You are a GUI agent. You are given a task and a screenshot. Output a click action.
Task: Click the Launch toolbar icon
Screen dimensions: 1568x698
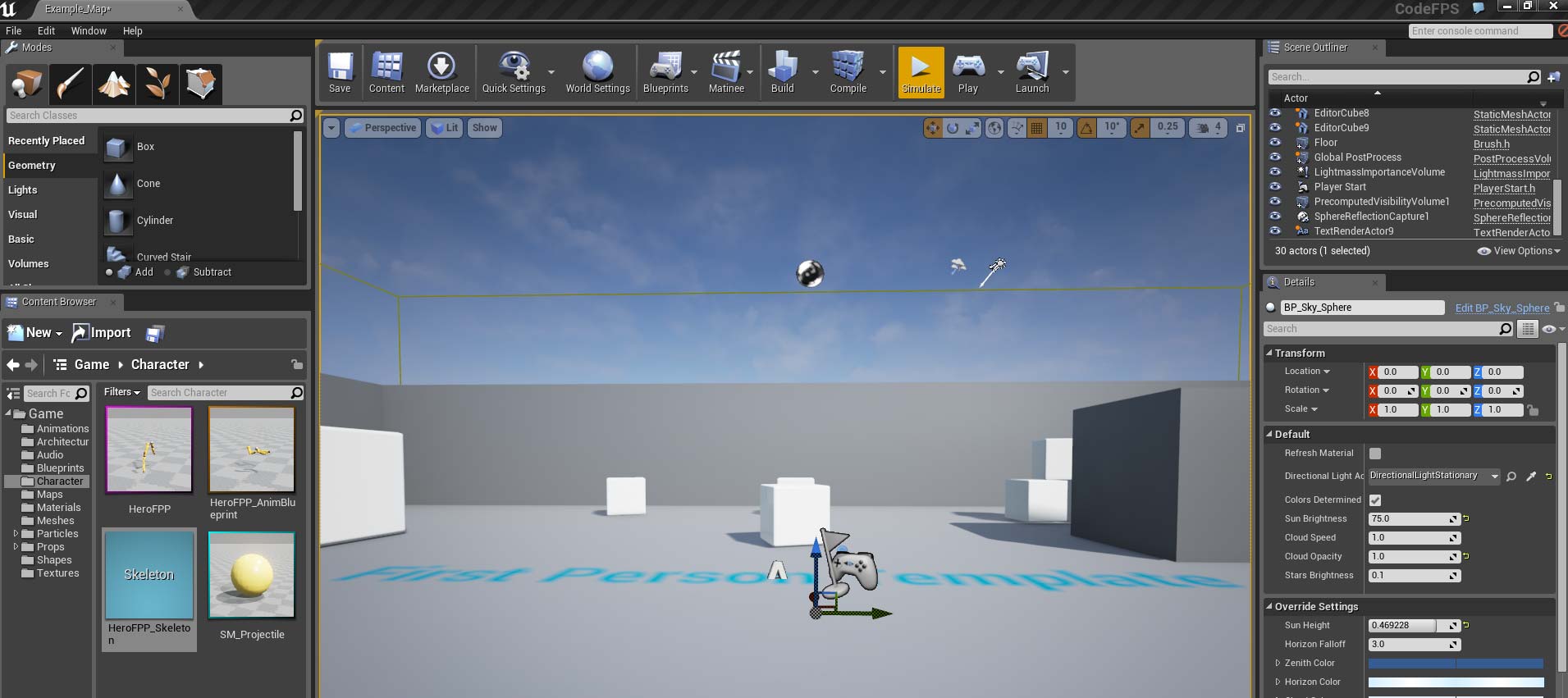[1032, 73]
